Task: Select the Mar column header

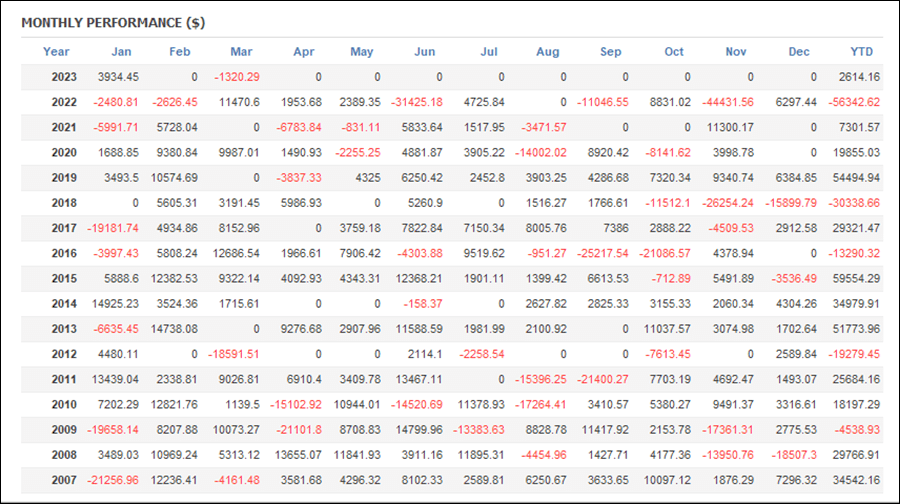Action: [241, 52]
